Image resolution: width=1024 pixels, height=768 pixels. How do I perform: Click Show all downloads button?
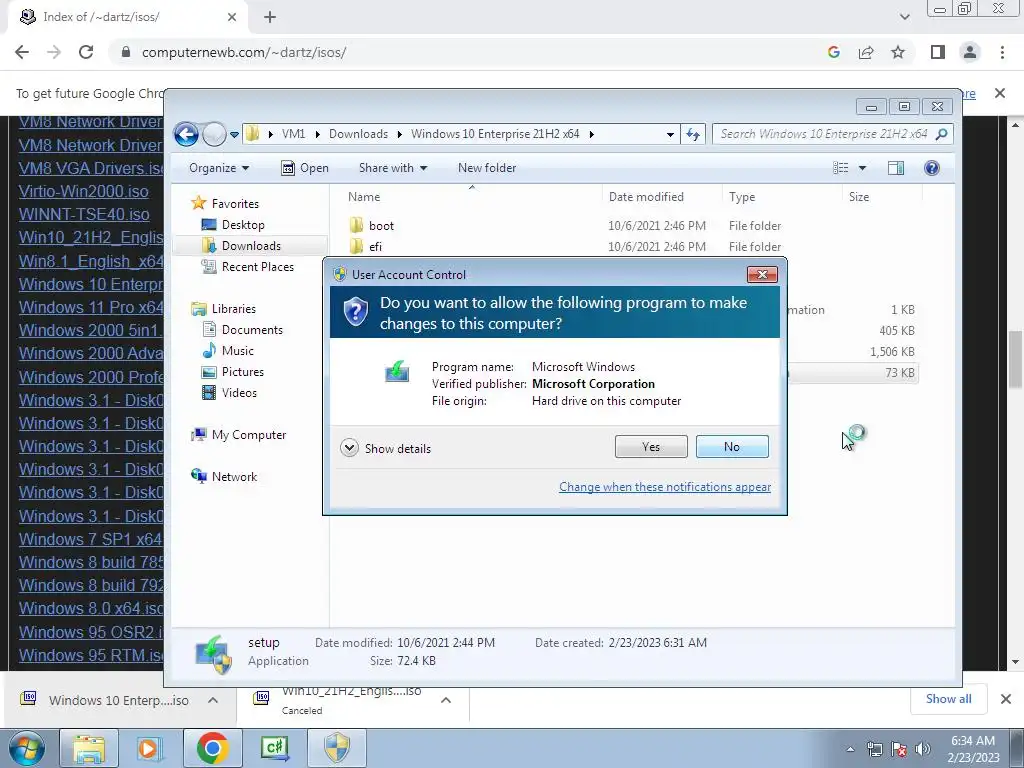948,699
